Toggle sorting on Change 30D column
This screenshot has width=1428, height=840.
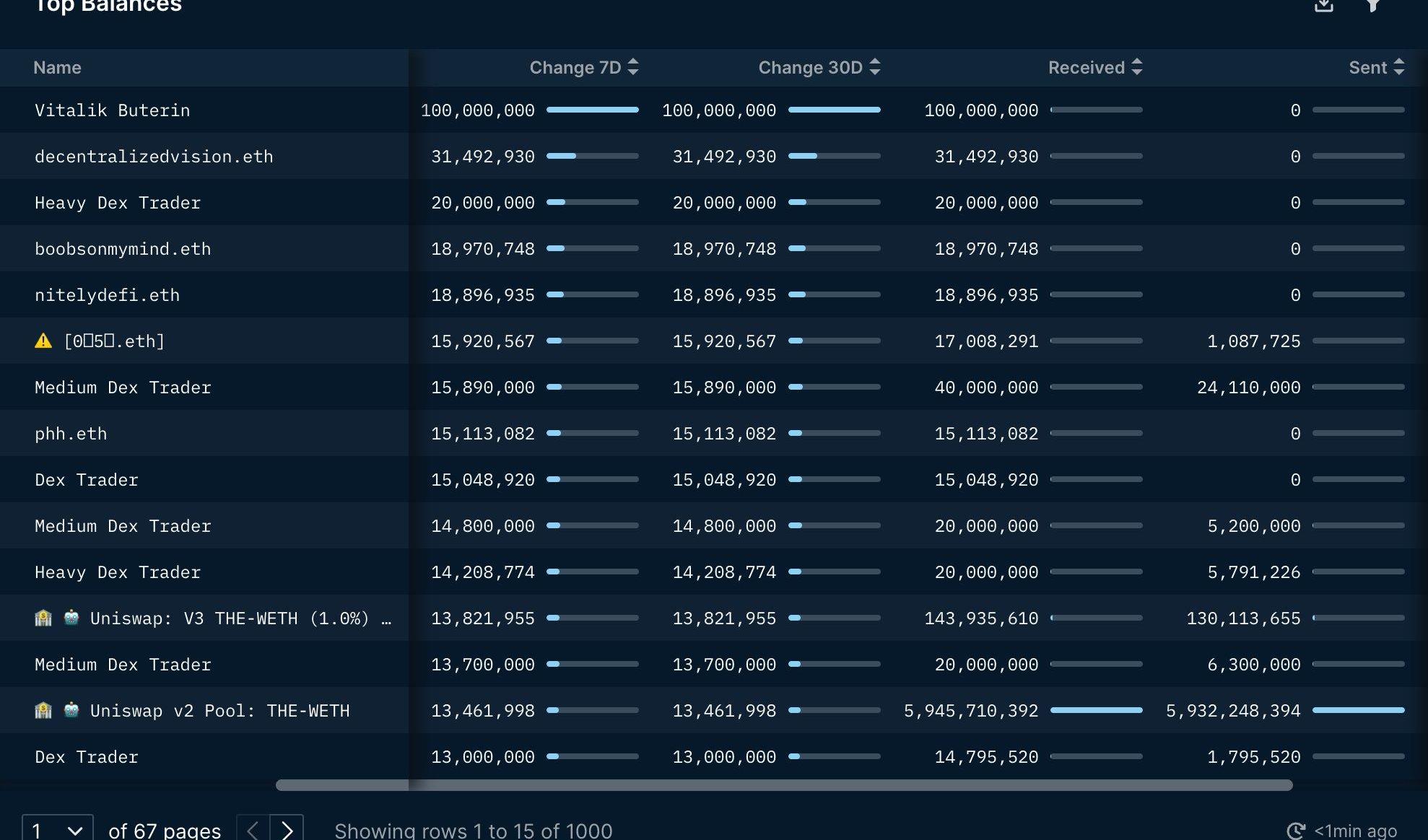874,67
